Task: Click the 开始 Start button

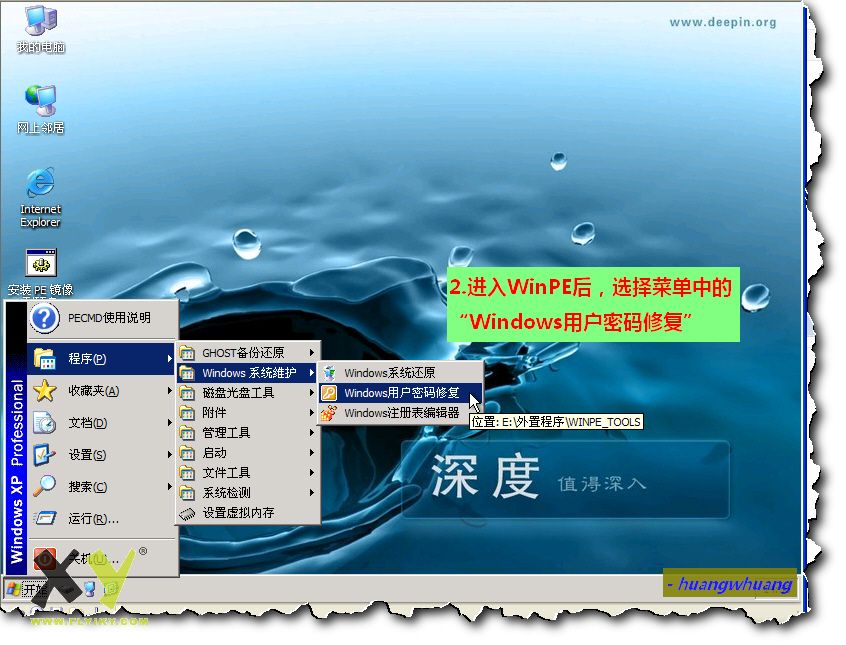Action: click(x=28, y=589)
